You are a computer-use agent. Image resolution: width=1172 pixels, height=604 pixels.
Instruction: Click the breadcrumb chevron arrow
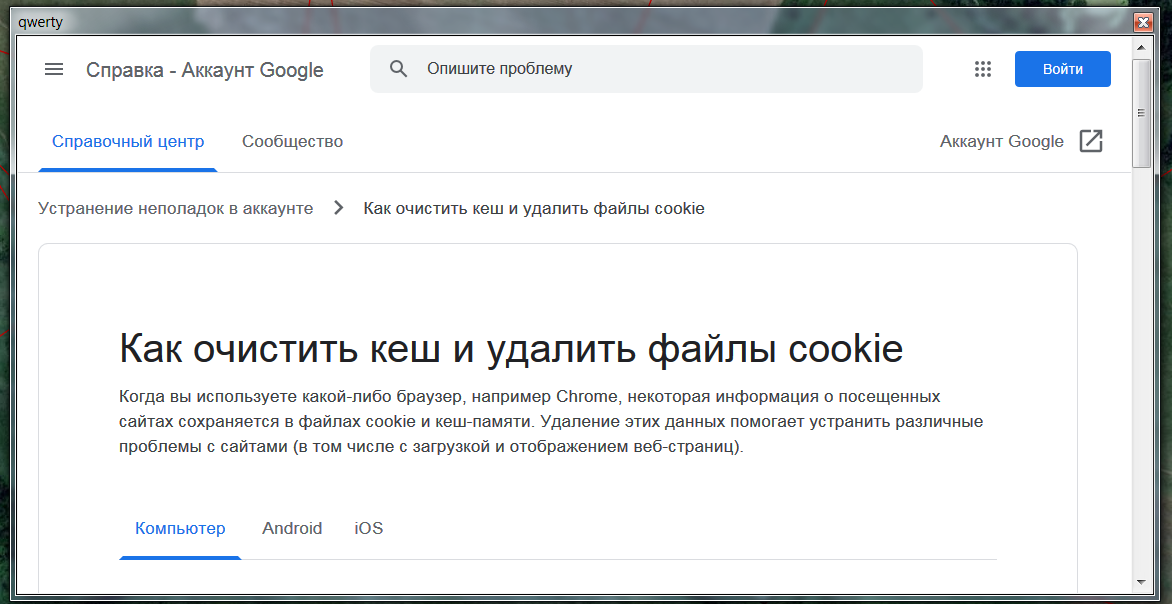338,208
